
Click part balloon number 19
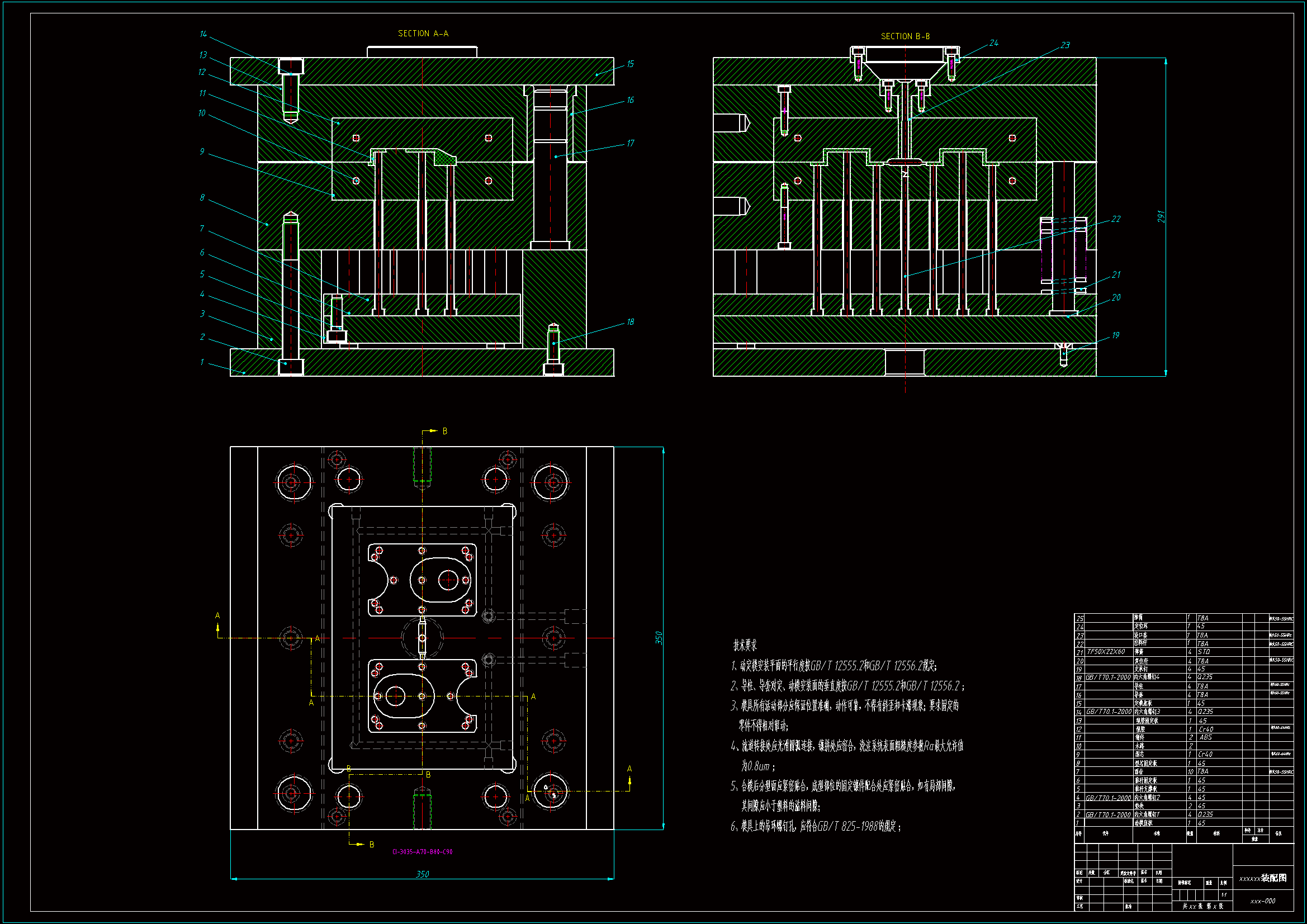point(1115,335)
